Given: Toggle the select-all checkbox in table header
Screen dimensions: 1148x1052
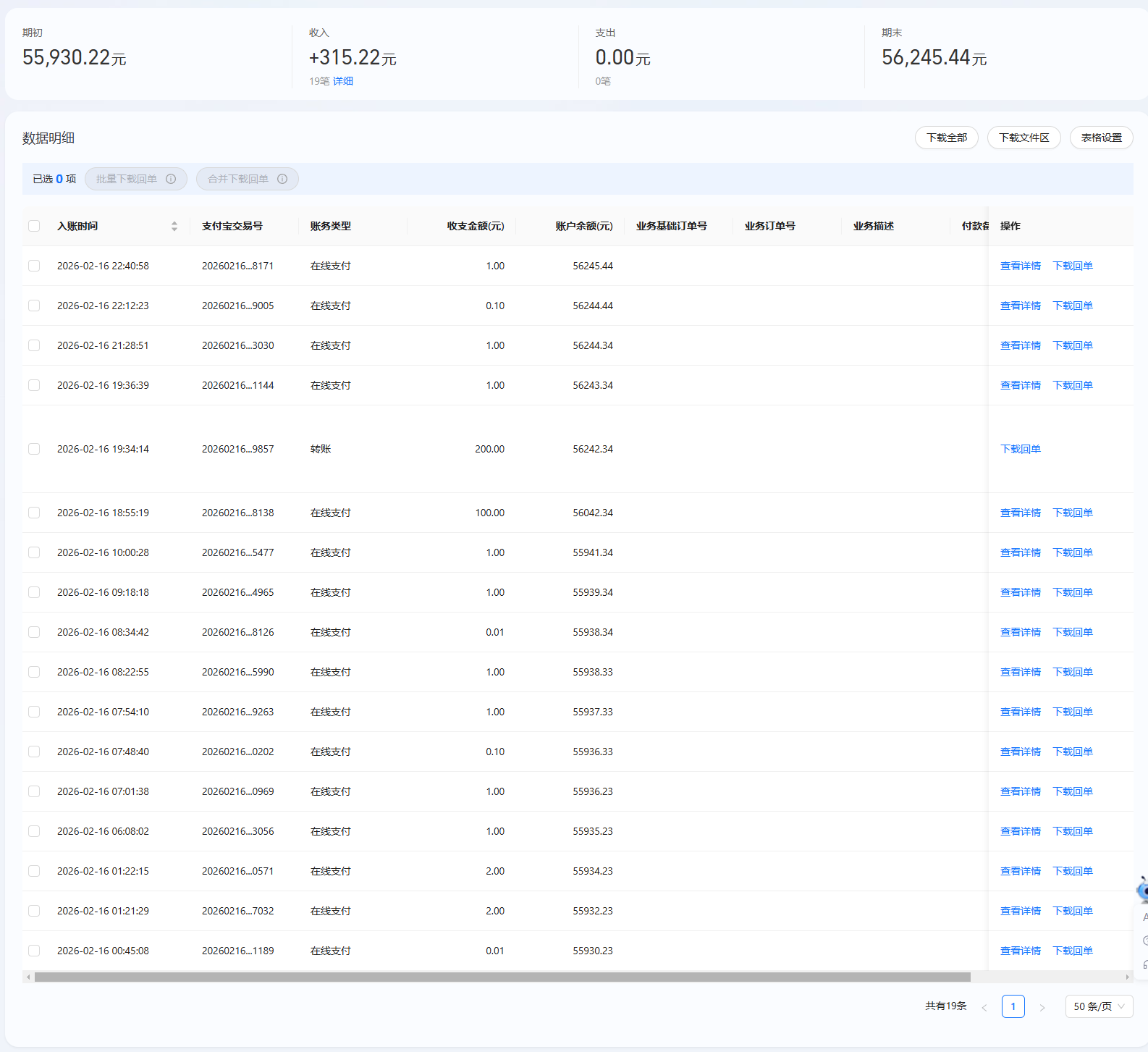Looking at the screenshot, I should pyautogui.click(x=34, y=226).
